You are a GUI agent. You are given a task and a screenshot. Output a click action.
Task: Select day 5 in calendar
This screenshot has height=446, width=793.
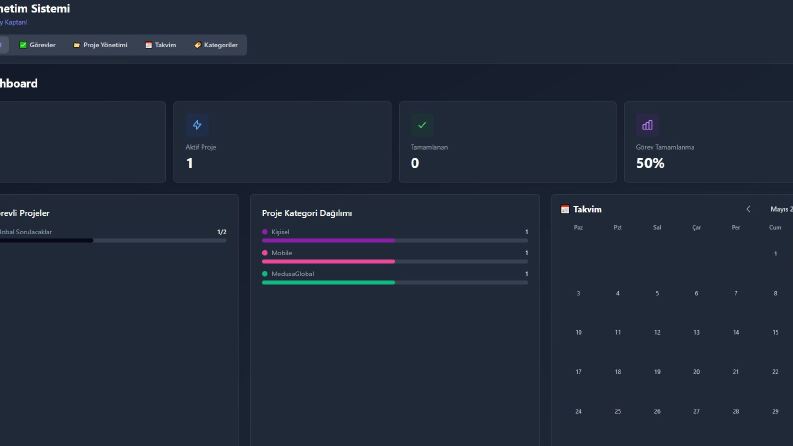(x=657, y=293)
